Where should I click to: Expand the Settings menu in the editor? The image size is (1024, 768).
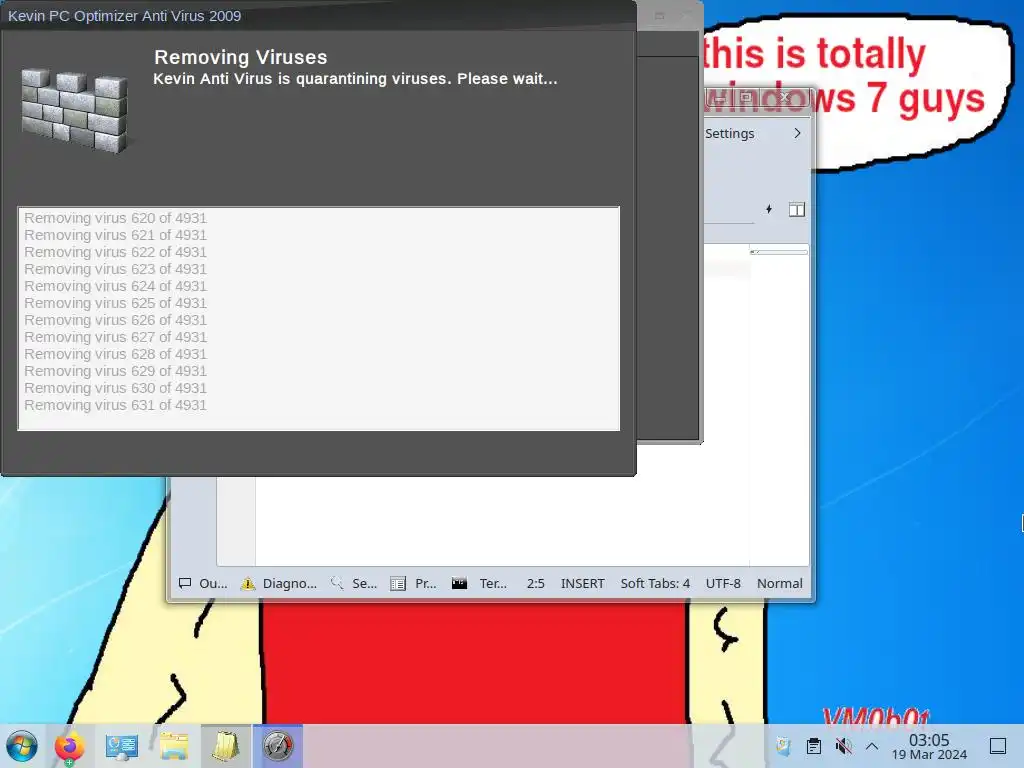click(x=729, y=133)
